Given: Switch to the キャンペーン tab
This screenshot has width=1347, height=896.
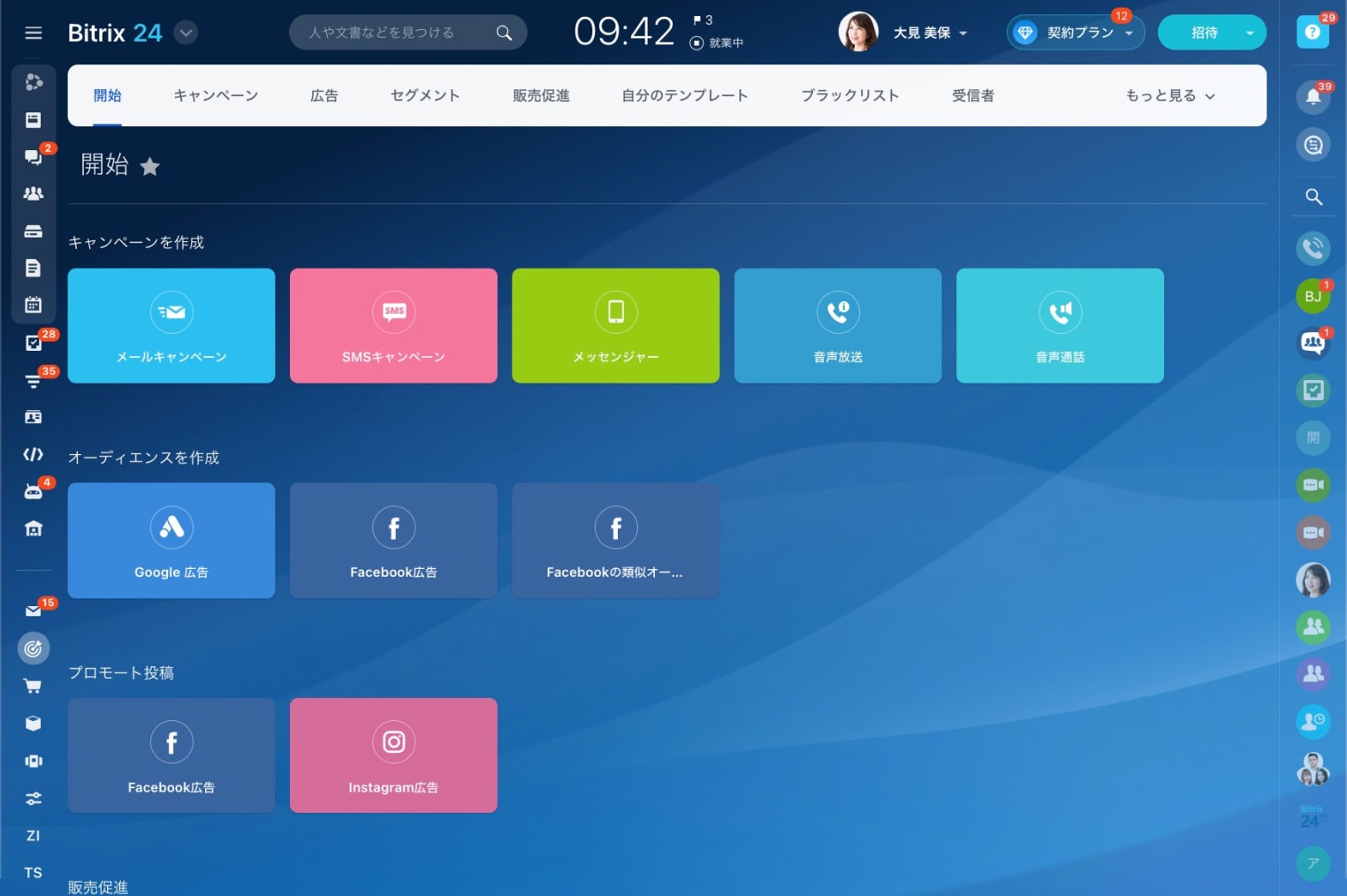Looking at the screenshot, I should tap(216, 95).
